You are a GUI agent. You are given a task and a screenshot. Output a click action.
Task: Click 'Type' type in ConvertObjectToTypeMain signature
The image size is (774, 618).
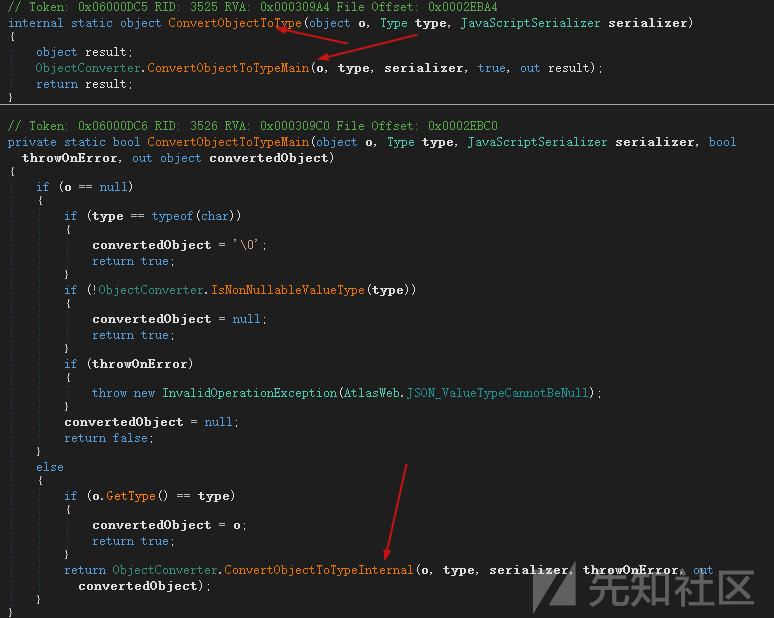click(x=401, y=142)
